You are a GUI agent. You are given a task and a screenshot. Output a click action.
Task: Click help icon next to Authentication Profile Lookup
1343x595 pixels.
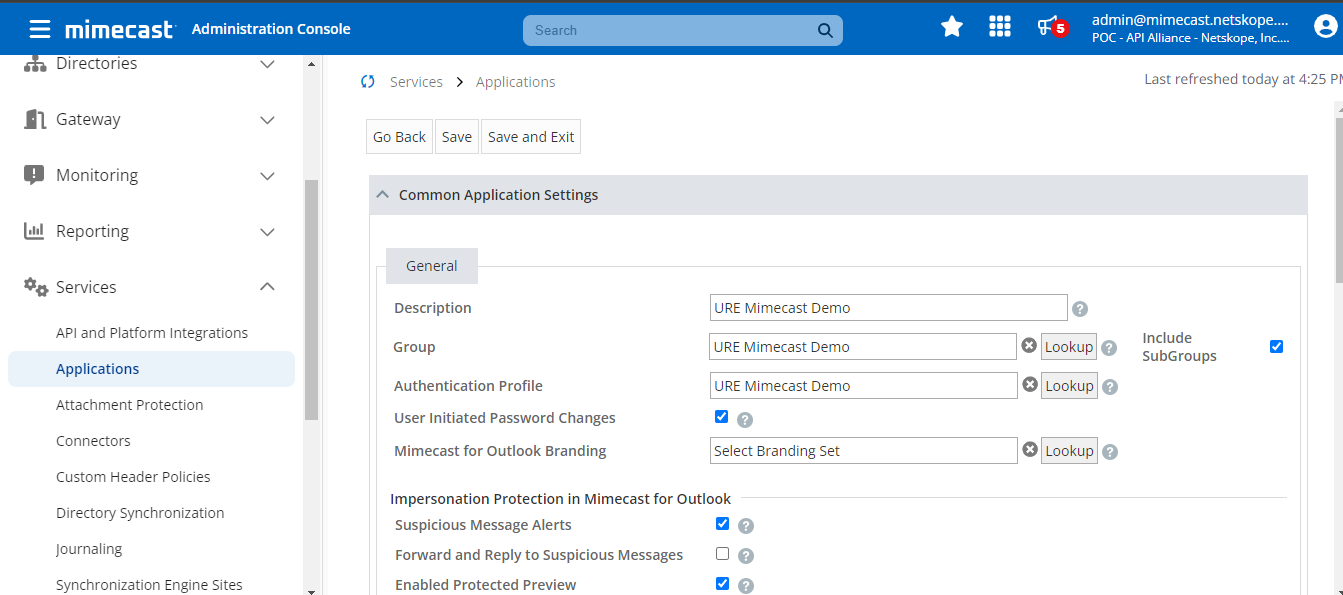pyautogui.click(x=1110, y=387)
